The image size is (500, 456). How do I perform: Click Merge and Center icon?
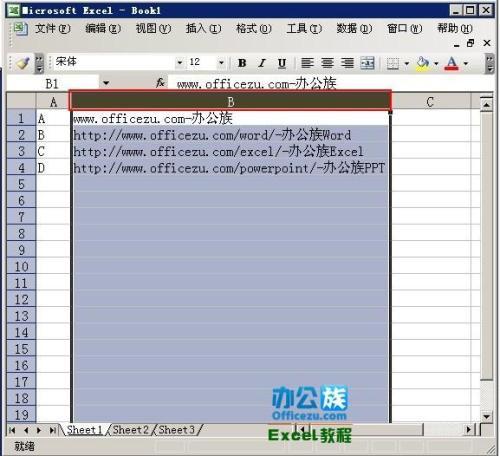367,63
